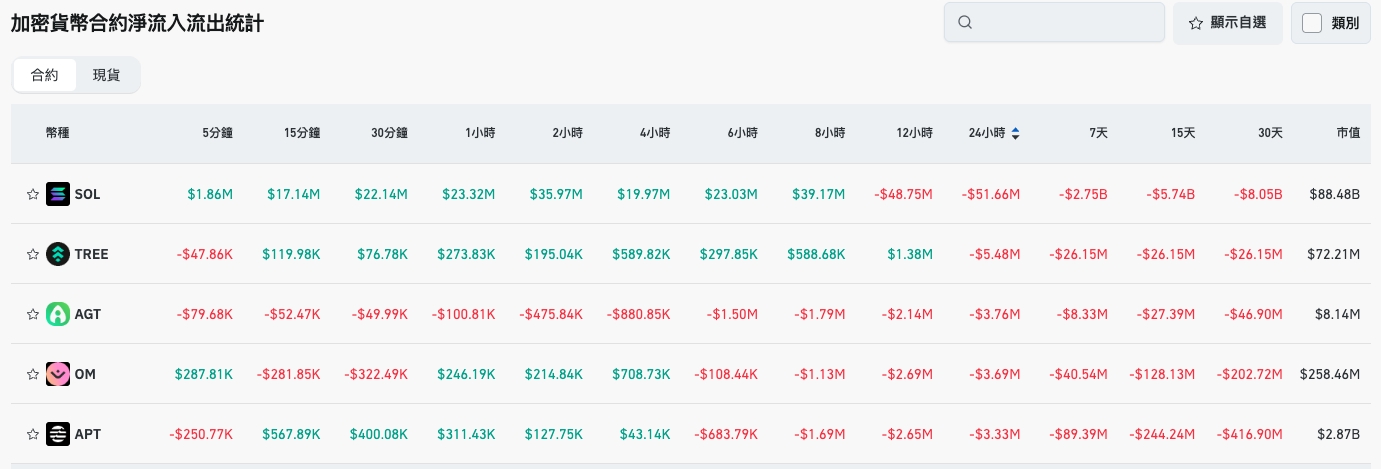Click the AGT coin logo icon

(58, 314)
